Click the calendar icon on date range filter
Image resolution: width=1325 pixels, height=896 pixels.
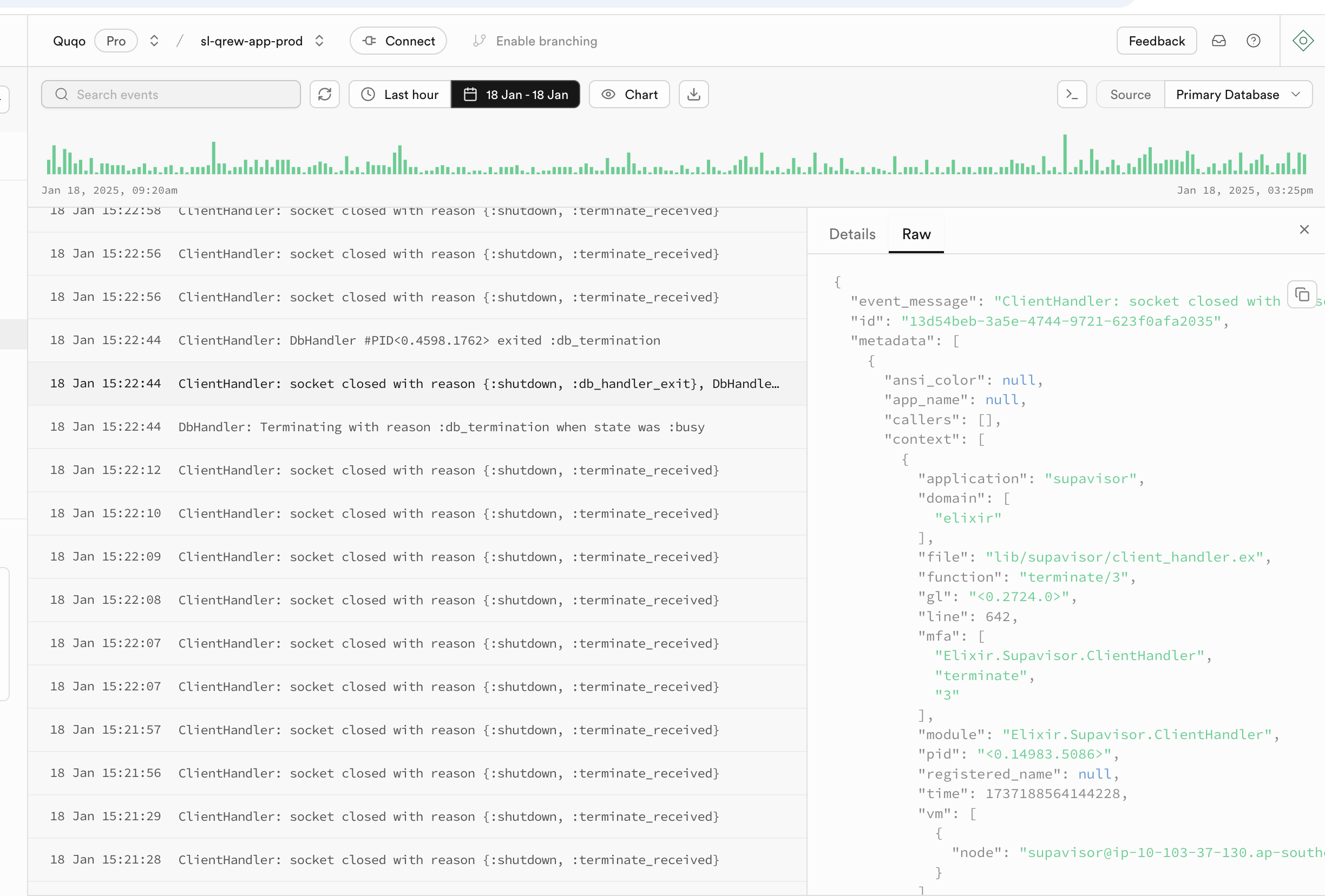pyautogui.click(x=471, y=94)
